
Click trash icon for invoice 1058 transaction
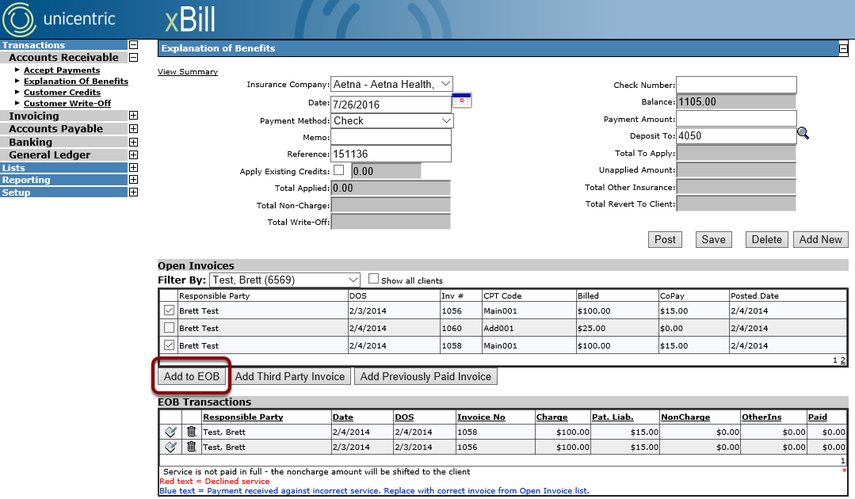click(191, 431)
